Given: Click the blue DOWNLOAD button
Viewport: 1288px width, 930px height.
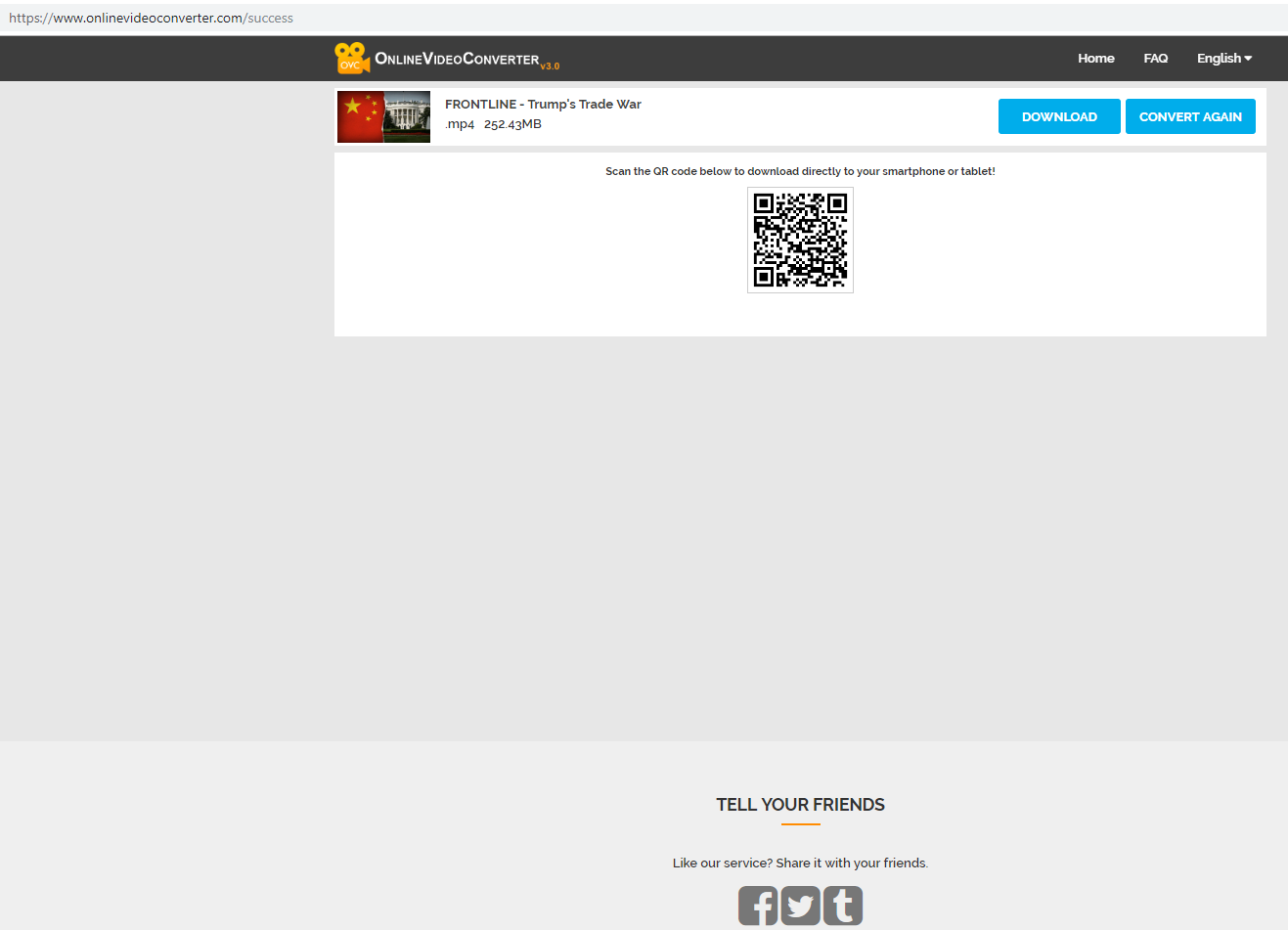Looking at the screenshot, I should point(1059,116).
